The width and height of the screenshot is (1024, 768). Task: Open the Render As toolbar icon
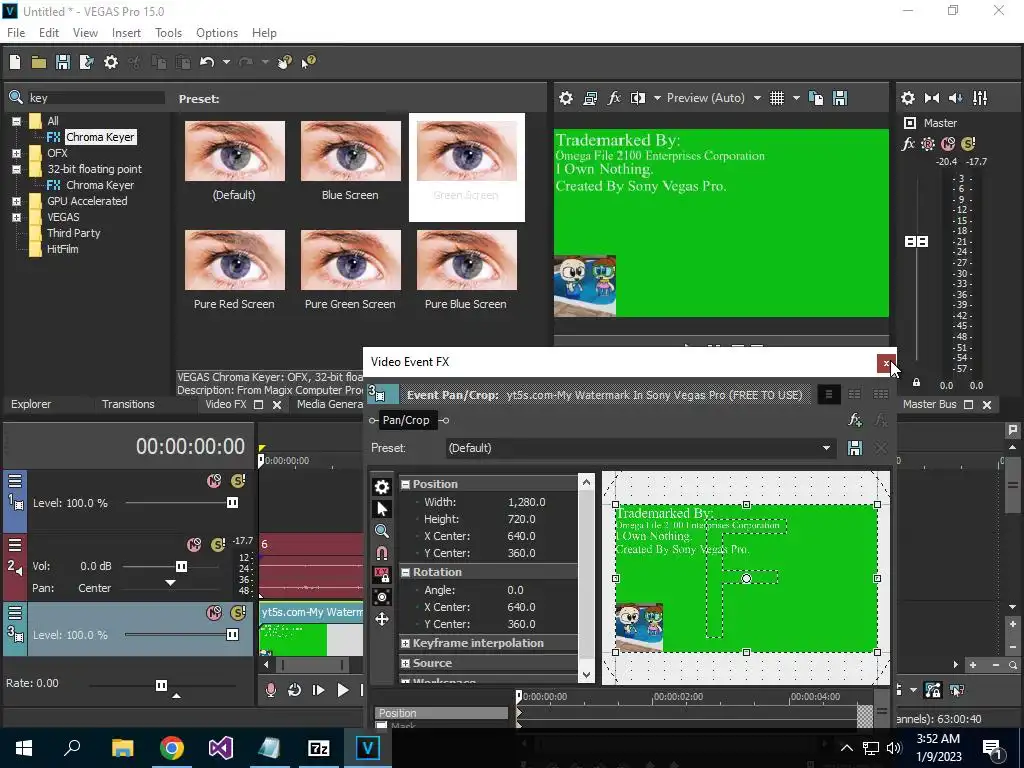click(x=86, y=62)
